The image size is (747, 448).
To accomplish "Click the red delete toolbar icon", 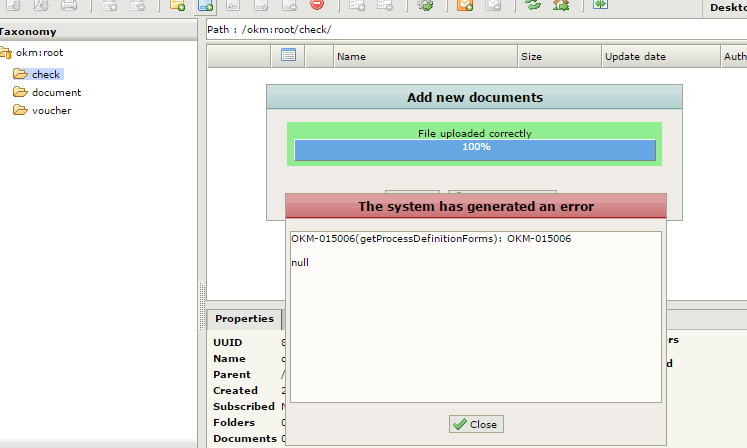I will (x=317, y=6).
